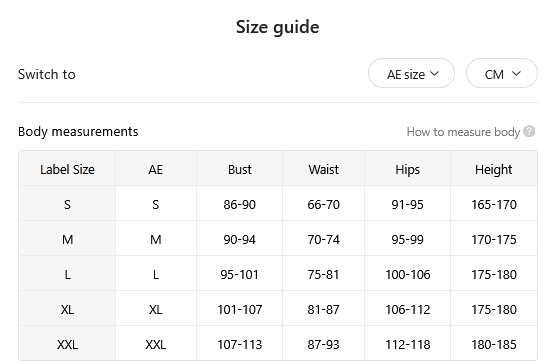Select the Bust column header

[240, 169]
